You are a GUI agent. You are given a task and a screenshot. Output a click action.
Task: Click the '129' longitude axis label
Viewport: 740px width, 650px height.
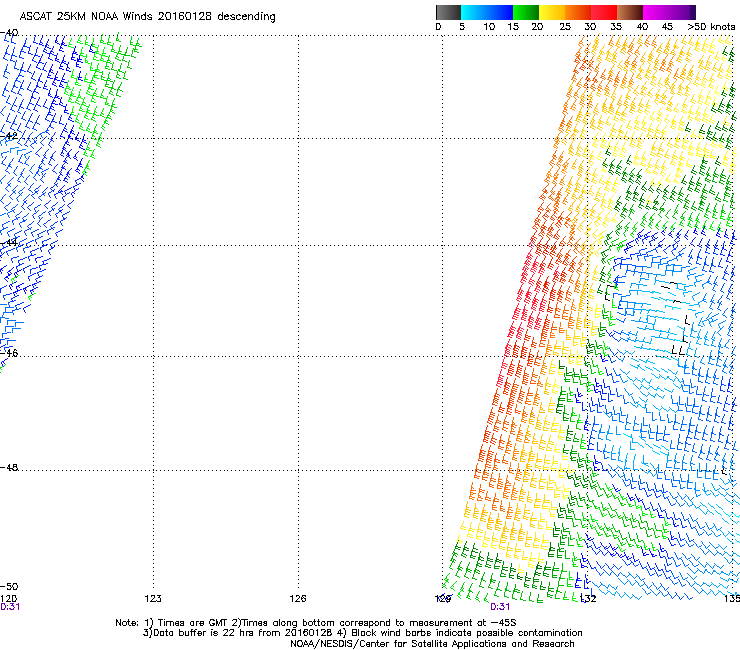click(443, 599)
